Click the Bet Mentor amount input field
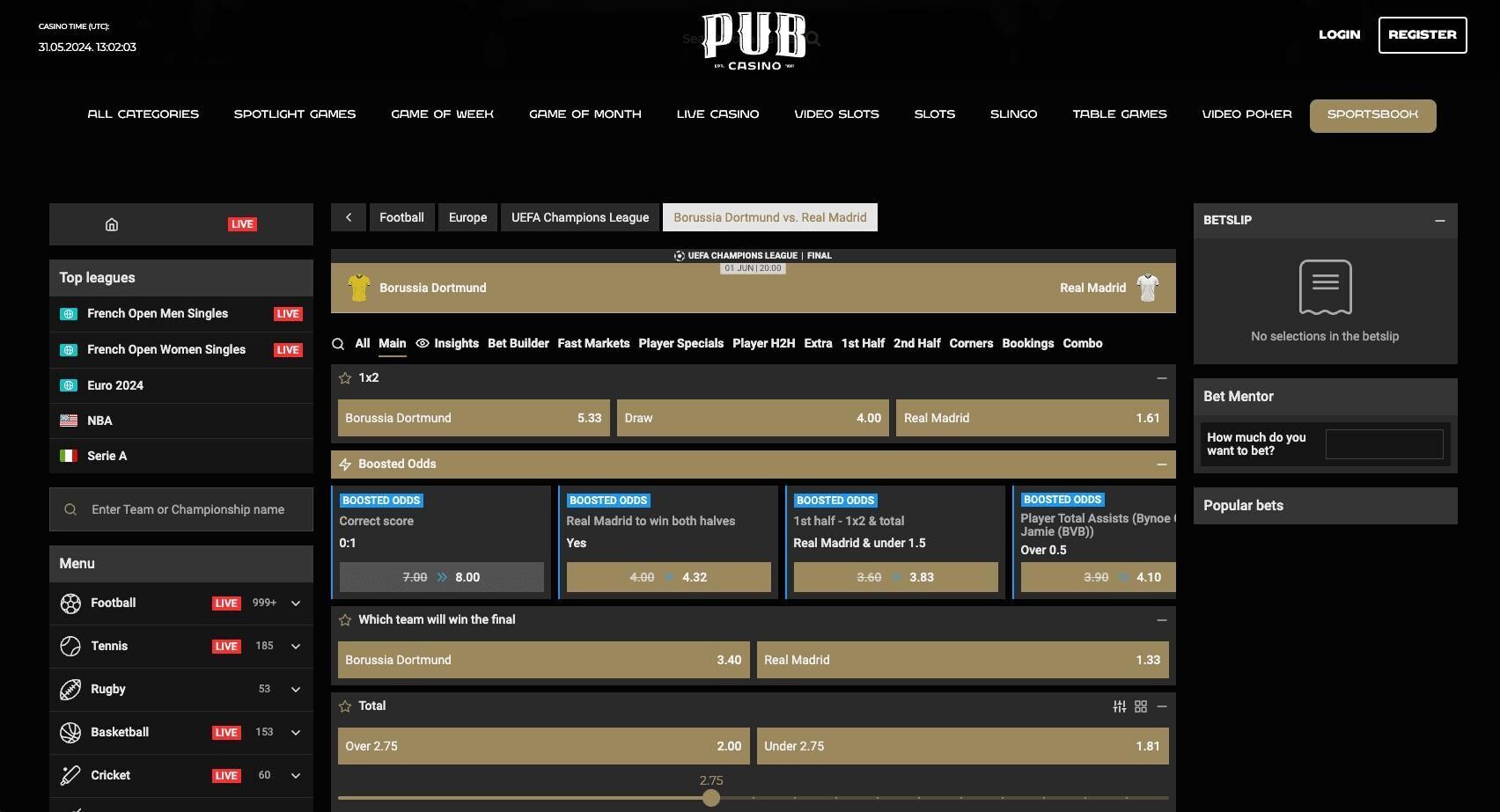Screen dimensions: 1500x812 1385,444
